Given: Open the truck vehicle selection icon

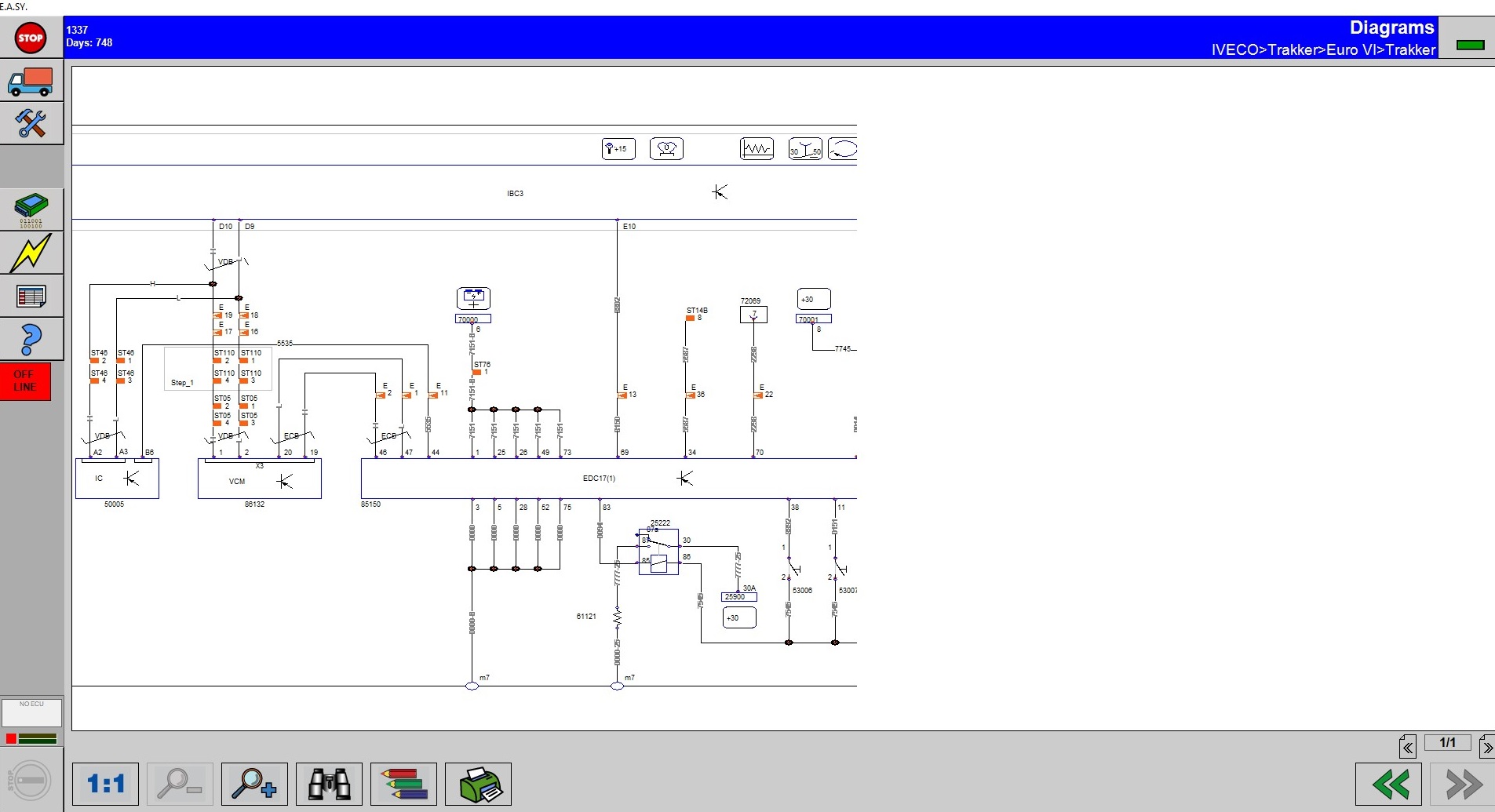Looking at the screenshot, I should coord(31,81).
